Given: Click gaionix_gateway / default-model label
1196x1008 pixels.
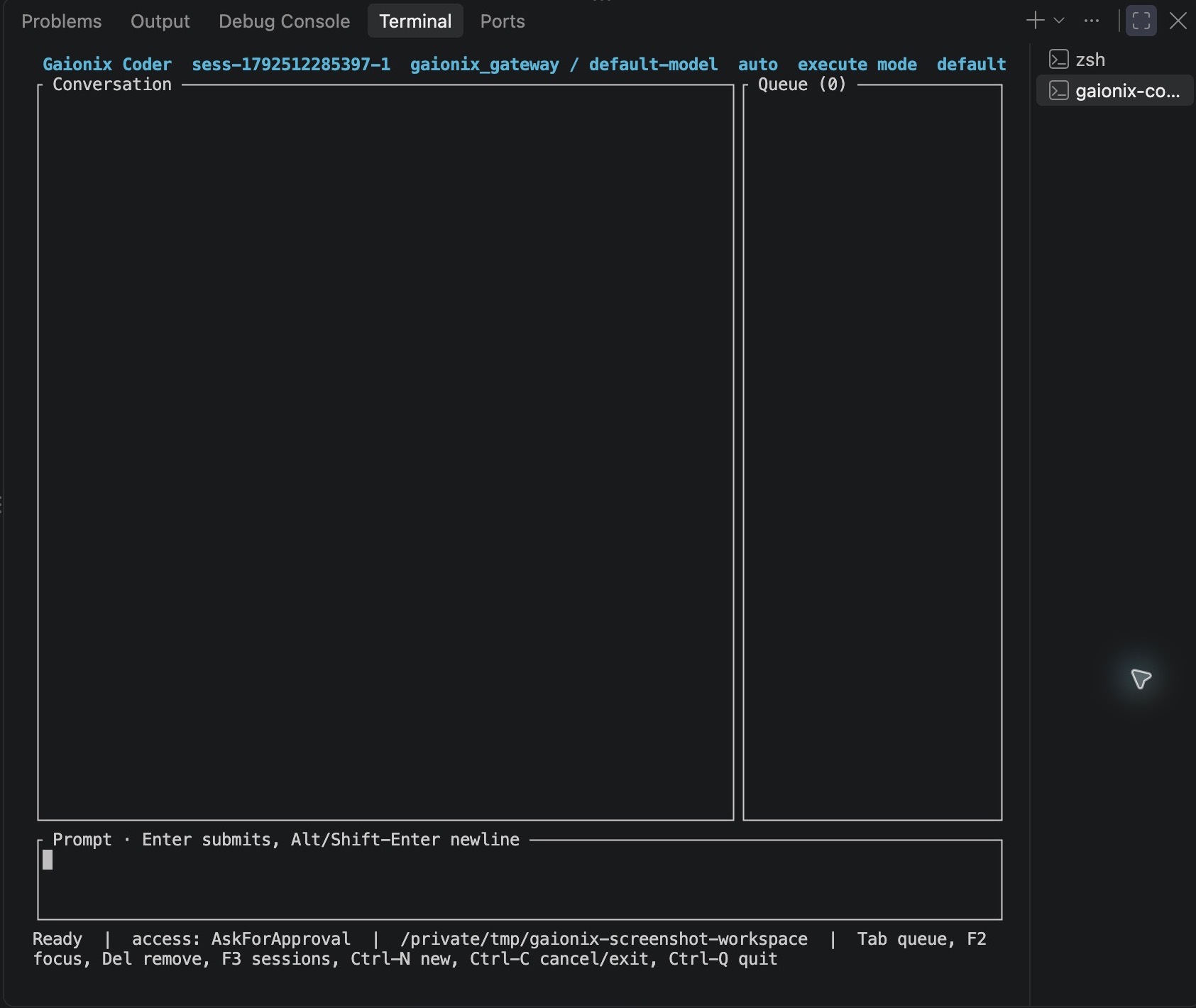Looking at the screenshot, I should [564, 65].
